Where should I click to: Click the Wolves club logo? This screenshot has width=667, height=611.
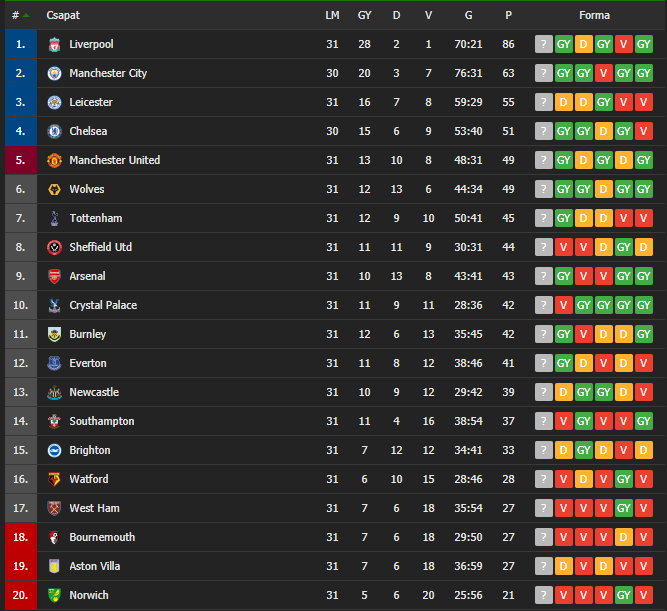(x=54, y=189)
